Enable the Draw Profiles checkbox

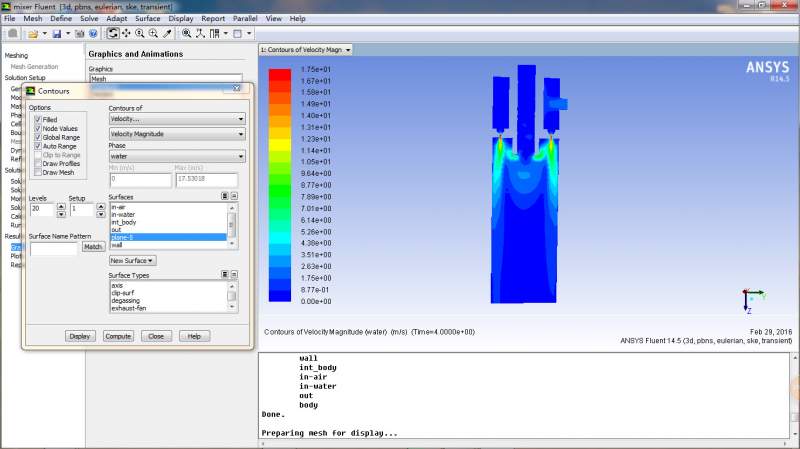point(38,164)
